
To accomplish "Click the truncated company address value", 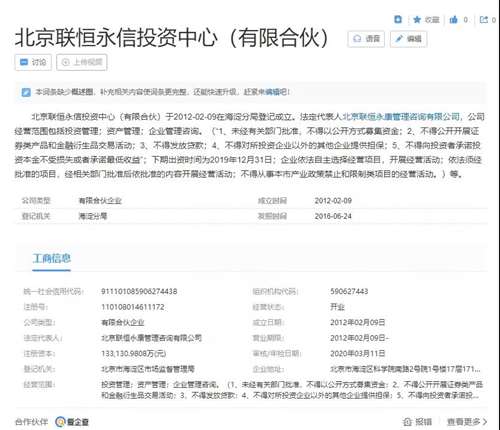I will coord(405,369).
